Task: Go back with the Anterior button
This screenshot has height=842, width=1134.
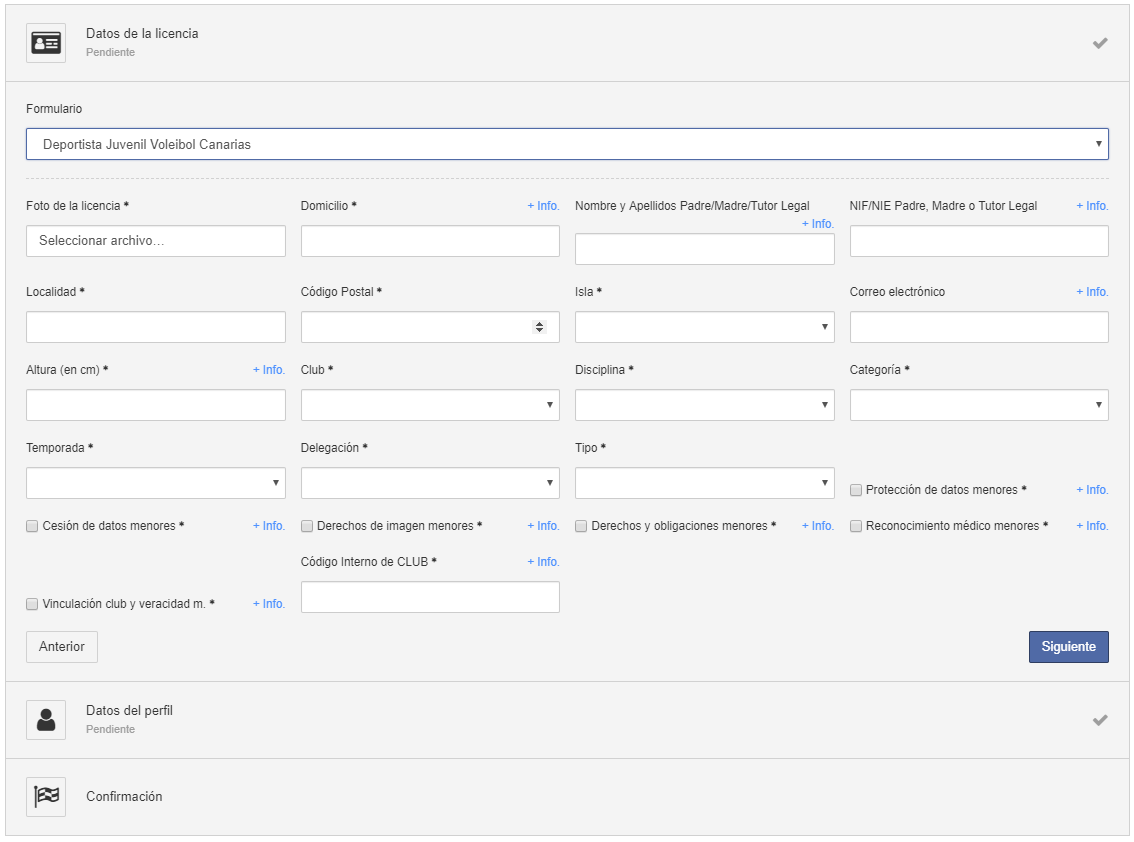Action: click(x=62, y=647)
